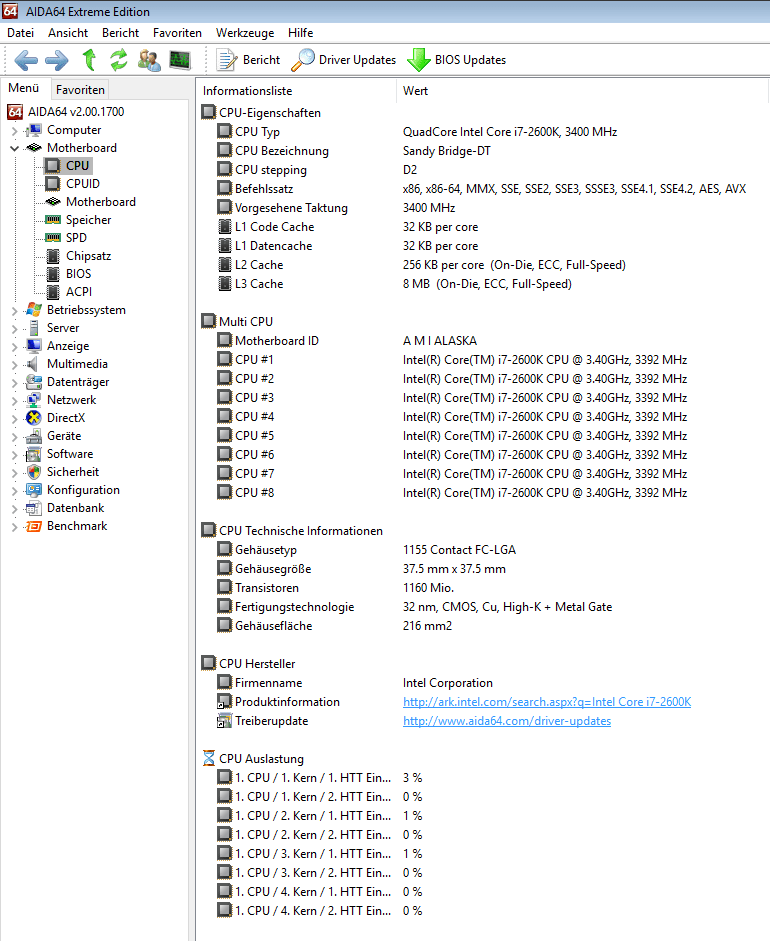Expand the Multimedia tree node
Image resolution: width=770 pixels, height=941 pixels.
(x=14, y=364)
